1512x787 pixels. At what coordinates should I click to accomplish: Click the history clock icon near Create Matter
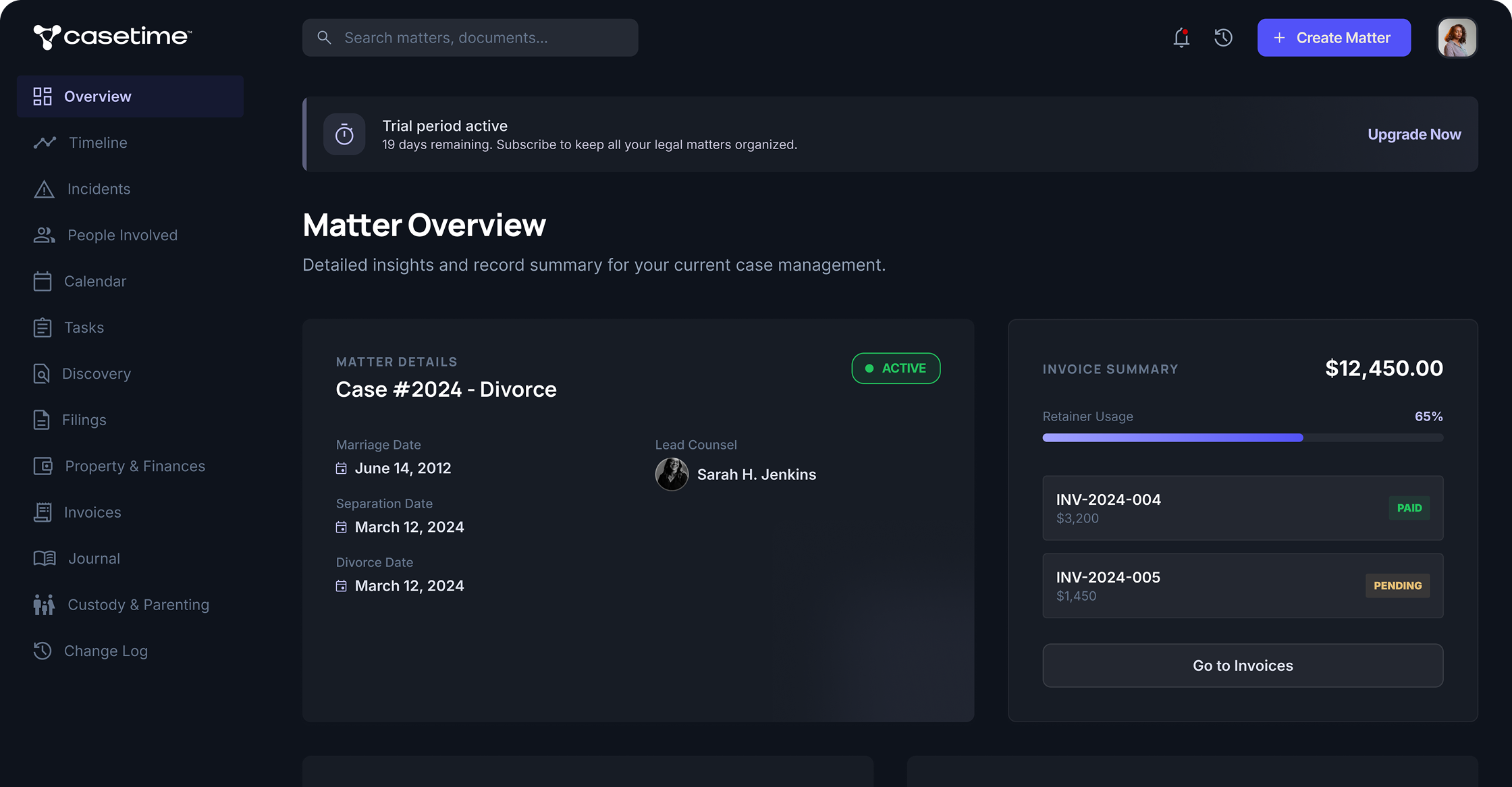coord(1223,38)
